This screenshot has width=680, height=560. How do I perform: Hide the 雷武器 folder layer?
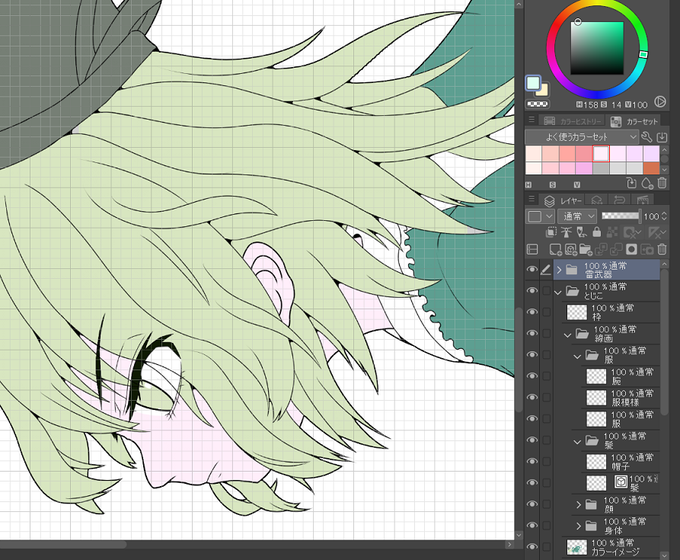[532, 269]
